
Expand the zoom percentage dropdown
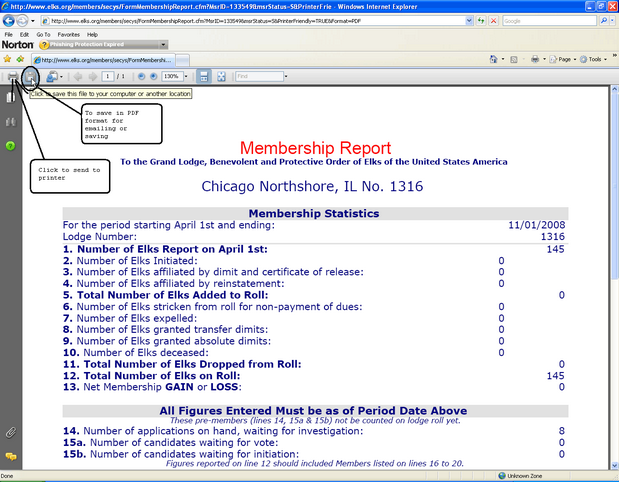(186, 77)
